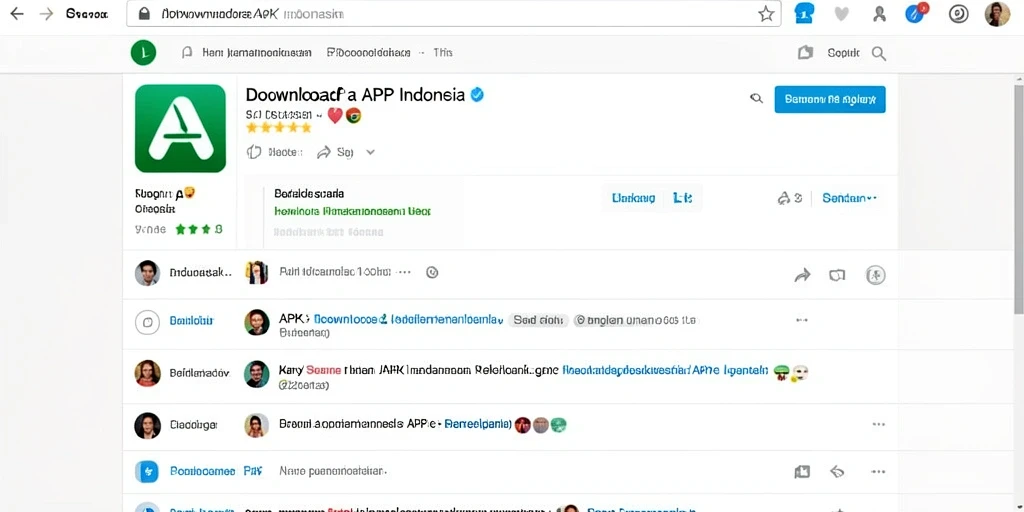The width and height of the screenshot is (1024, 512).
Task: Open the blue compass icon with red badge
Action: pyautogui.click(x=916, y=13)
